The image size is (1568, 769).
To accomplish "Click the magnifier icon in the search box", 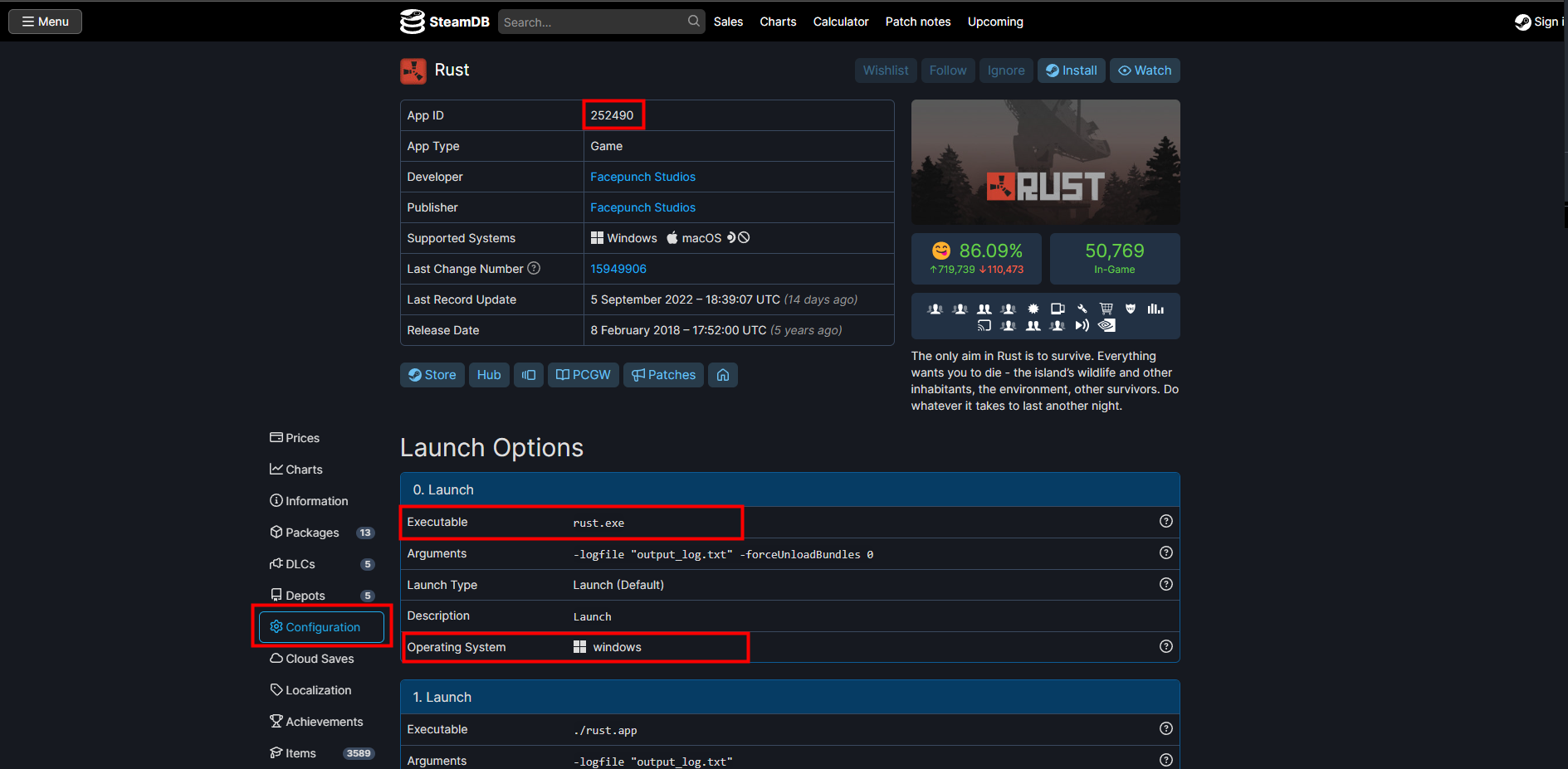I will point(694,22).
